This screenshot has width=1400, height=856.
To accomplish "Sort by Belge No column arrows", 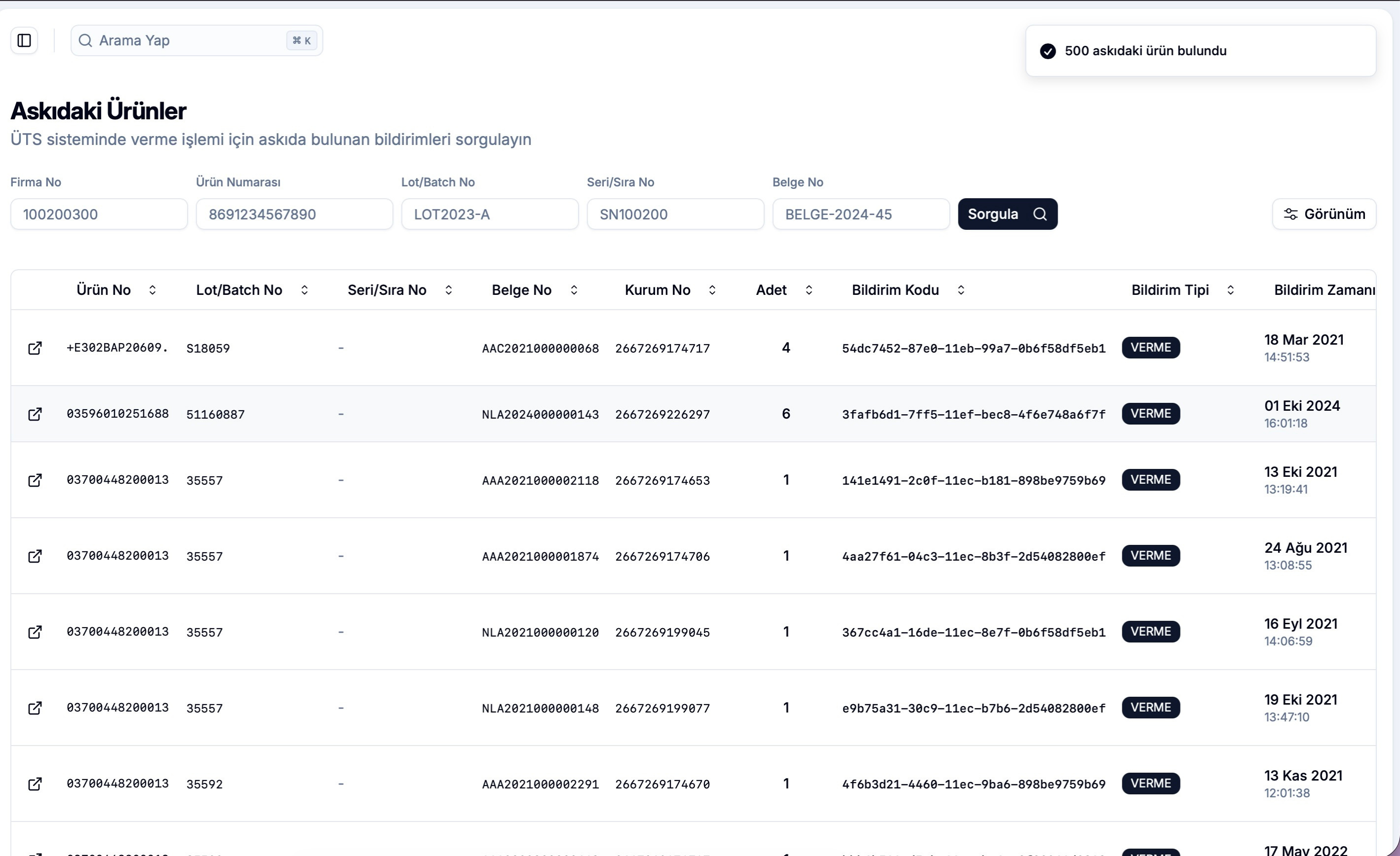I will (x=574, y=289).
